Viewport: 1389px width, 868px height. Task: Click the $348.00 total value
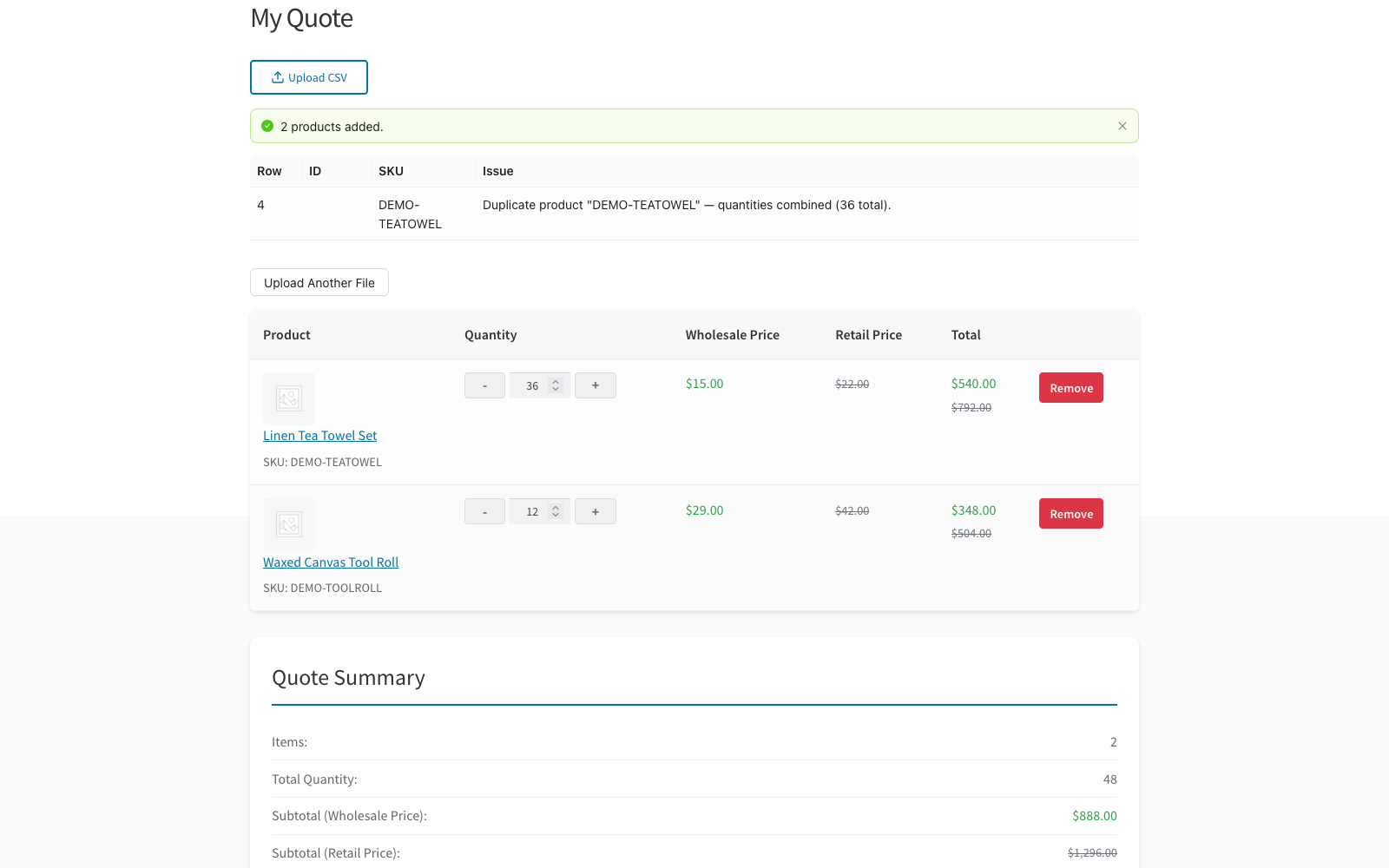973,510
